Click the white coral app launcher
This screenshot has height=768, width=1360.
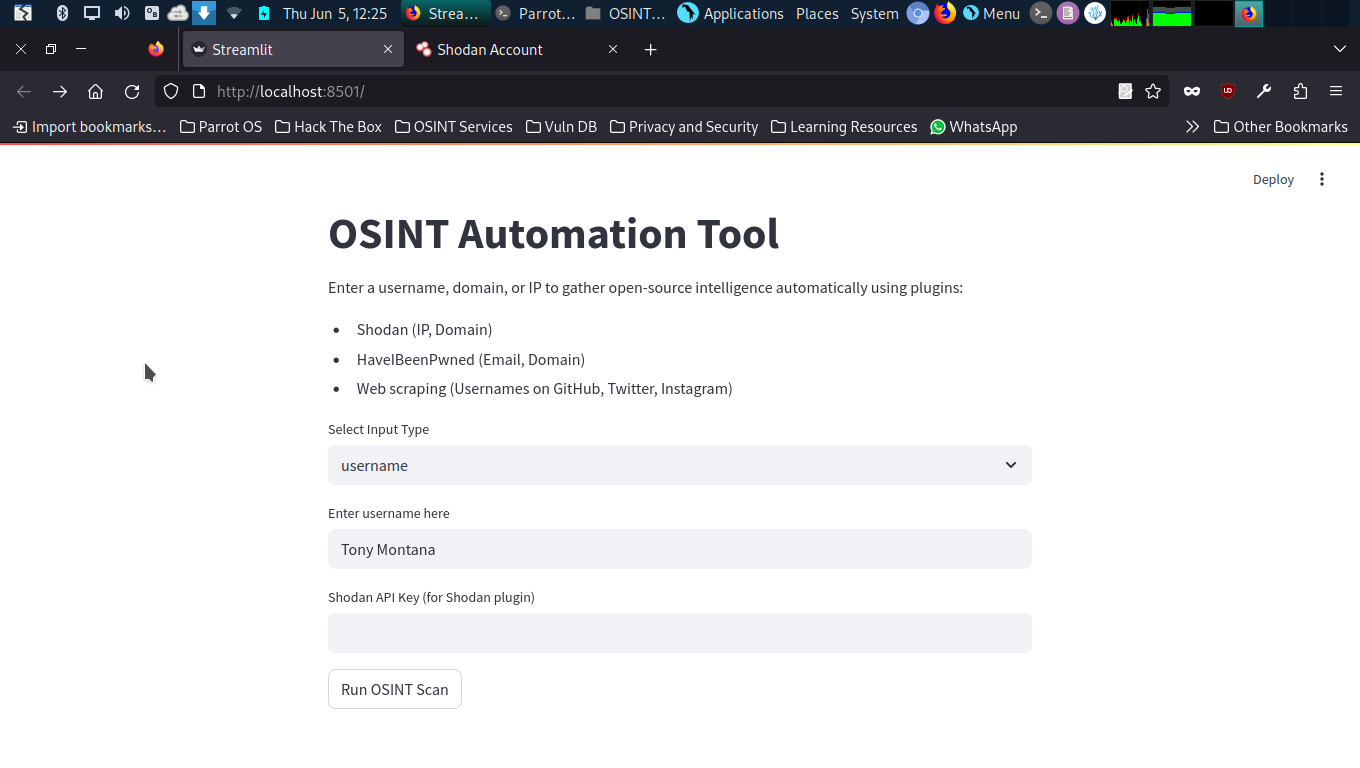[1095, 13]
